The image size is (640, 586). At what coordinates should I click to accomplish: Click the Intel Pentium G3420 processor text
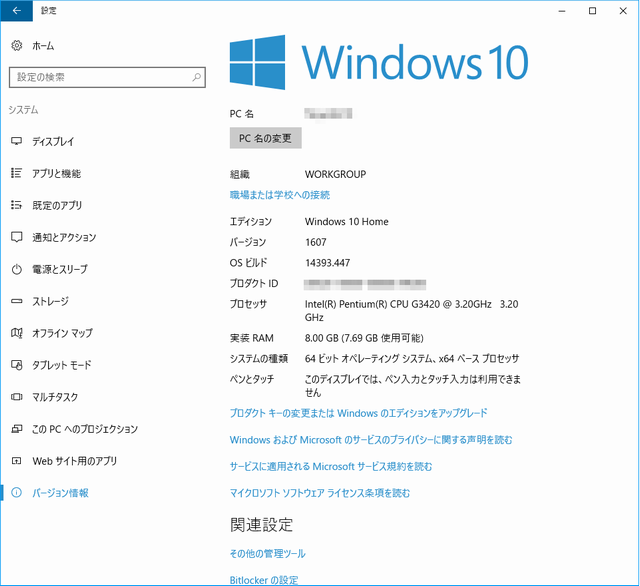[x=411, y=311]
